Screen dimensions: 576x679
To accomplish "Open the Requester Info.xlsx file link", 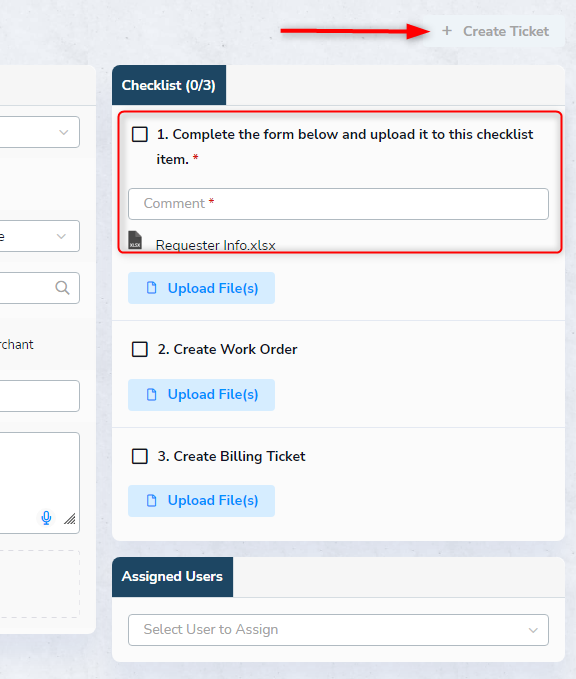I will (216, 245).
